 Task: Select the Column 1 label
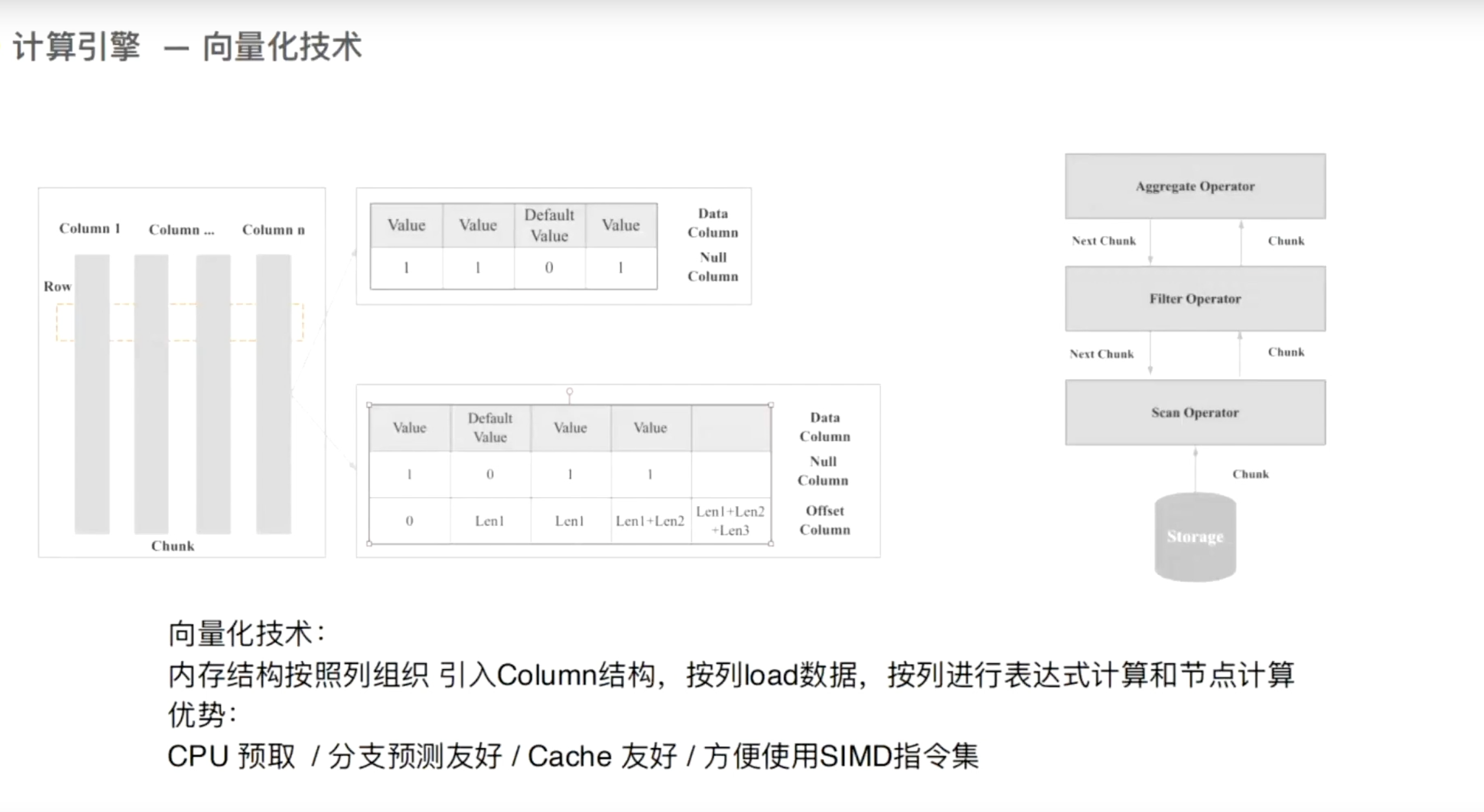click(90, 229)
